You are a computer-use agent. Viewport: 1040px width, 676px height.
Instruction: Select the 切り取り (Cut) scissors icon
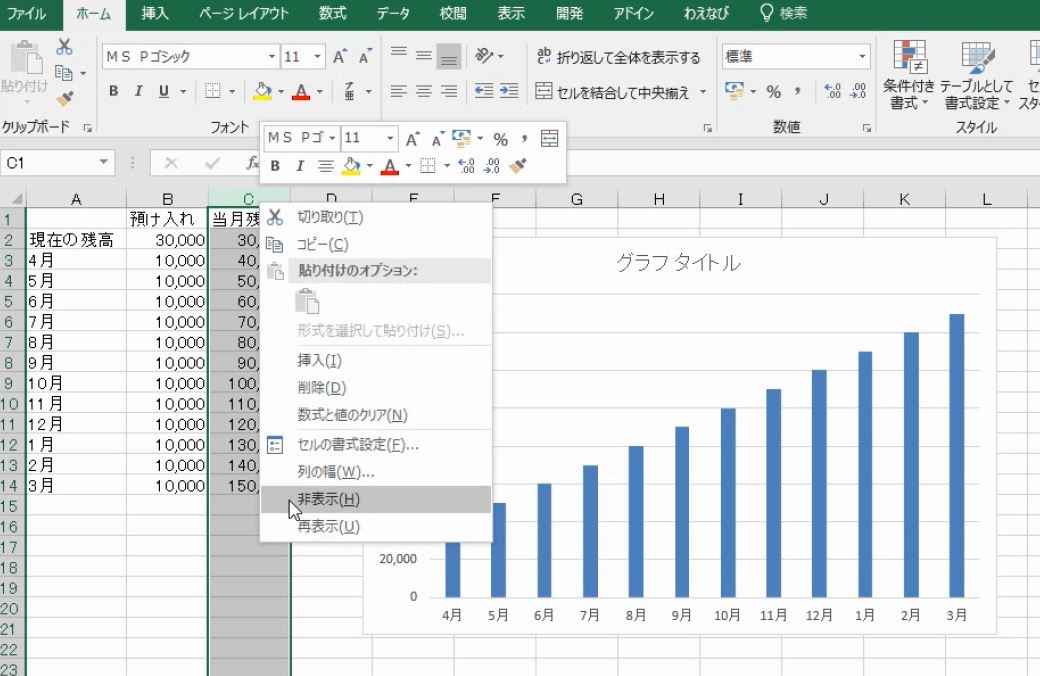coord(63,47)
